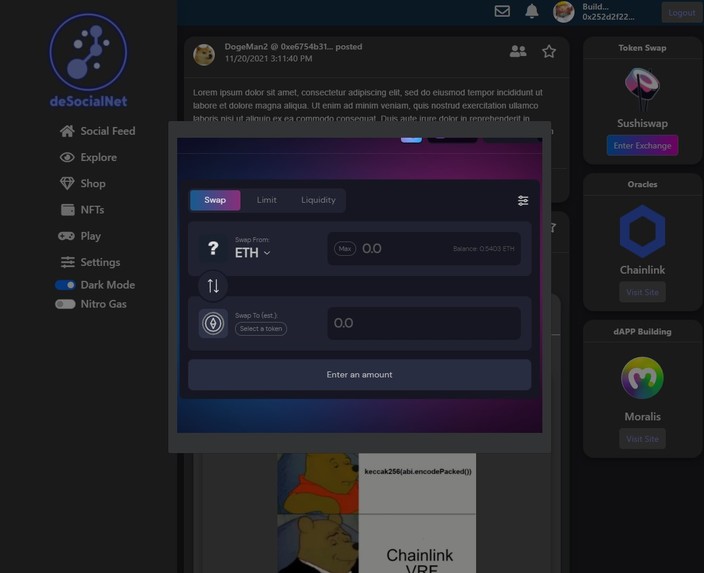Click the deSocialNet logo

(88, 60)
